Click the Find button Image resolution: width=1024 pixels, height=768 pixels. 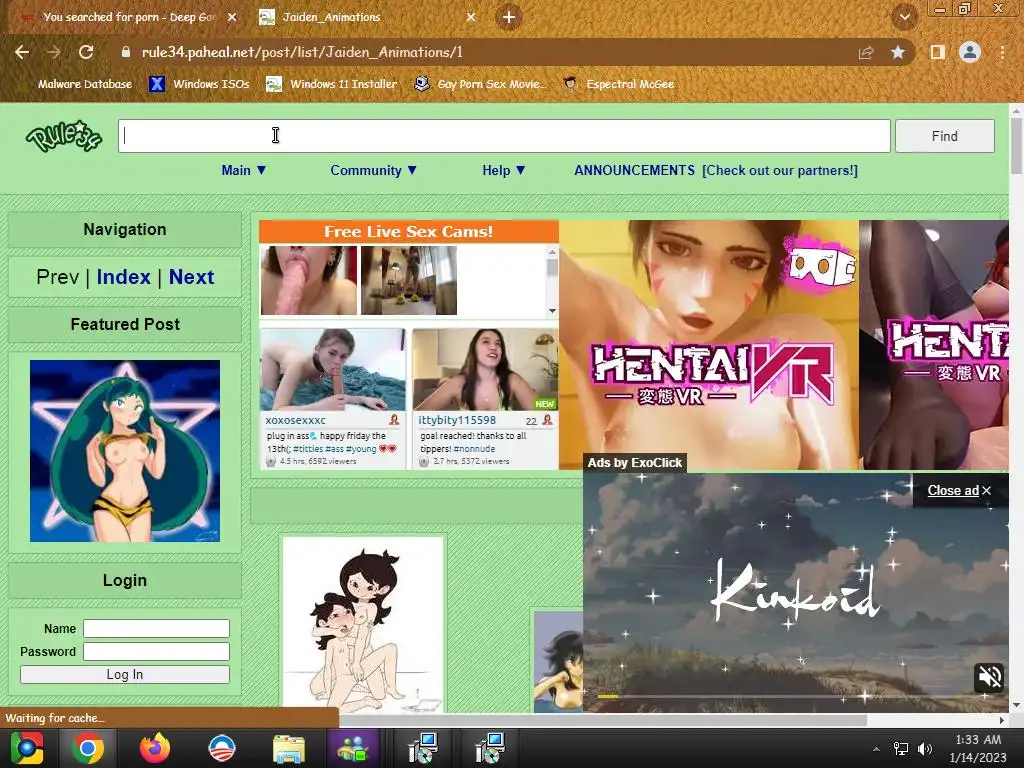[944, 136]
